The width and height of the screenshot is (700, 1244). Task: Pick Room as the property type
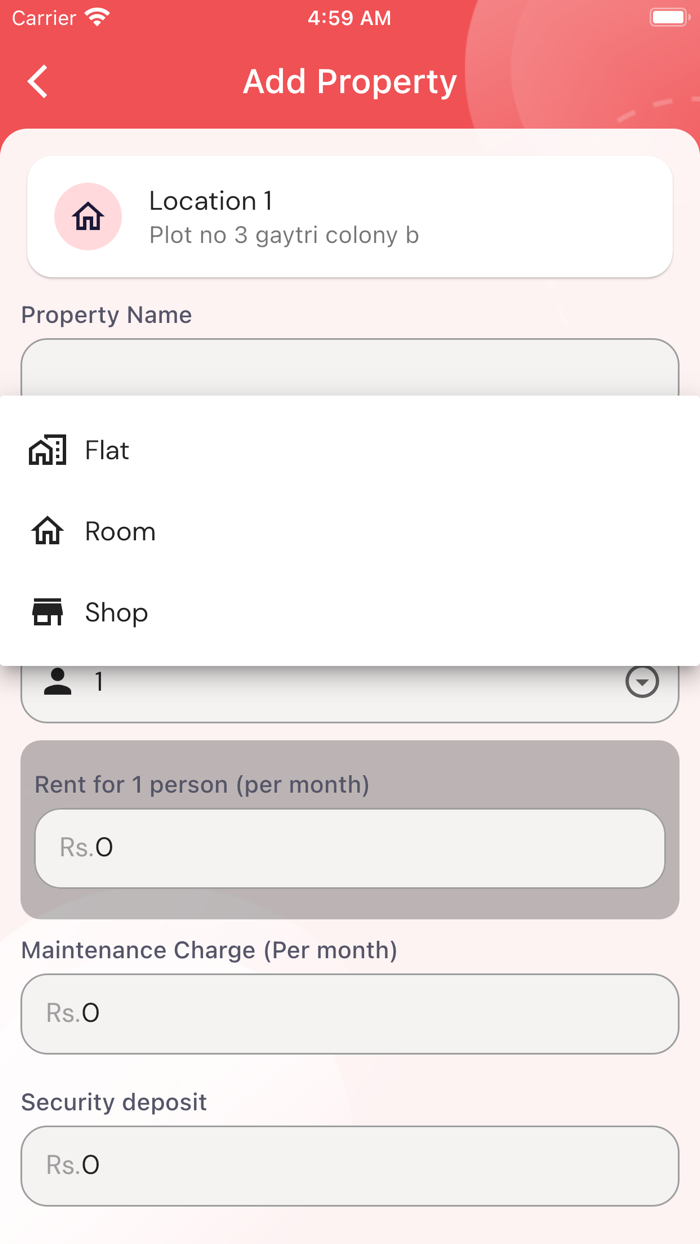(119, 531)
